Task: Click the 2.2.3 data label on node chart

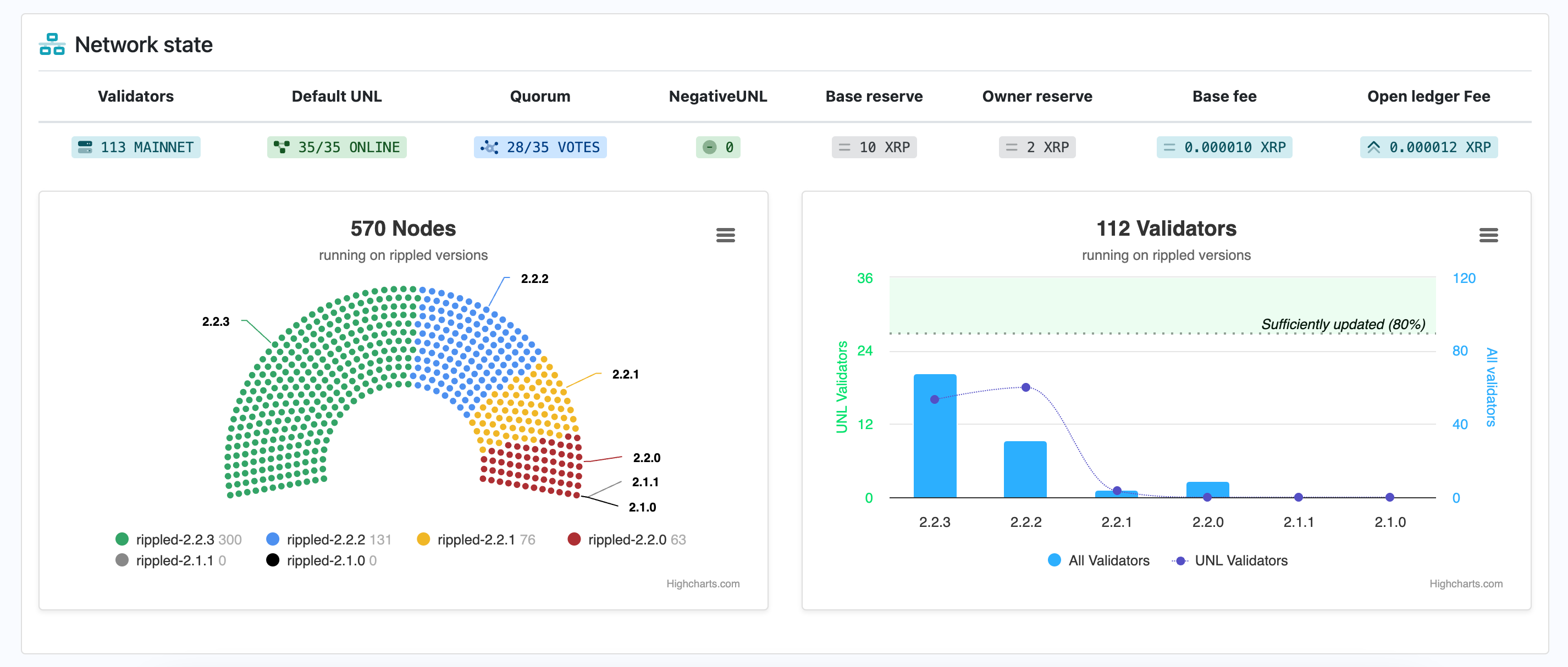Action: click(x=216, y=321)
